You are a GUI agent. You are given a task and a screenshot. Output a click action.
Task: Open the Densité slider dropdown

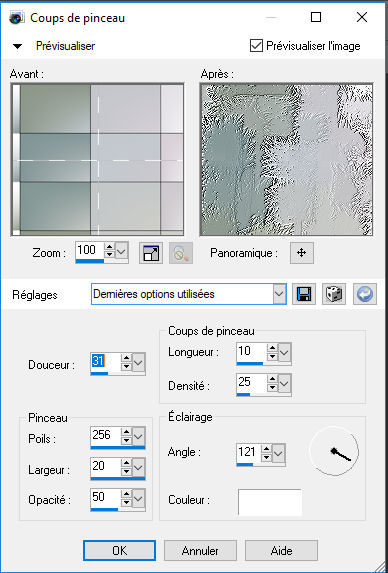[285, 383]
